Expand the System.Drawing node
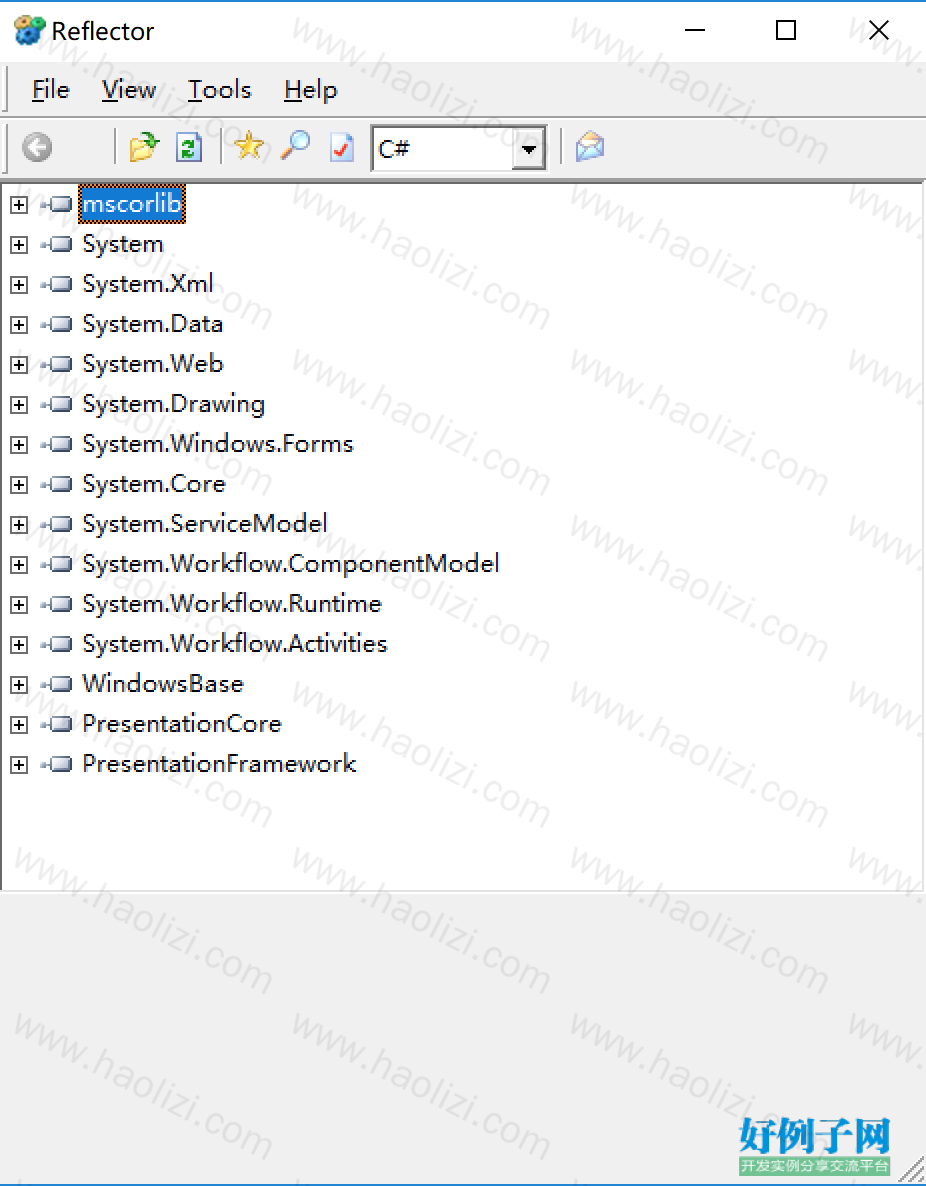This screenshot has height=1186, width=926. point(19,405)
